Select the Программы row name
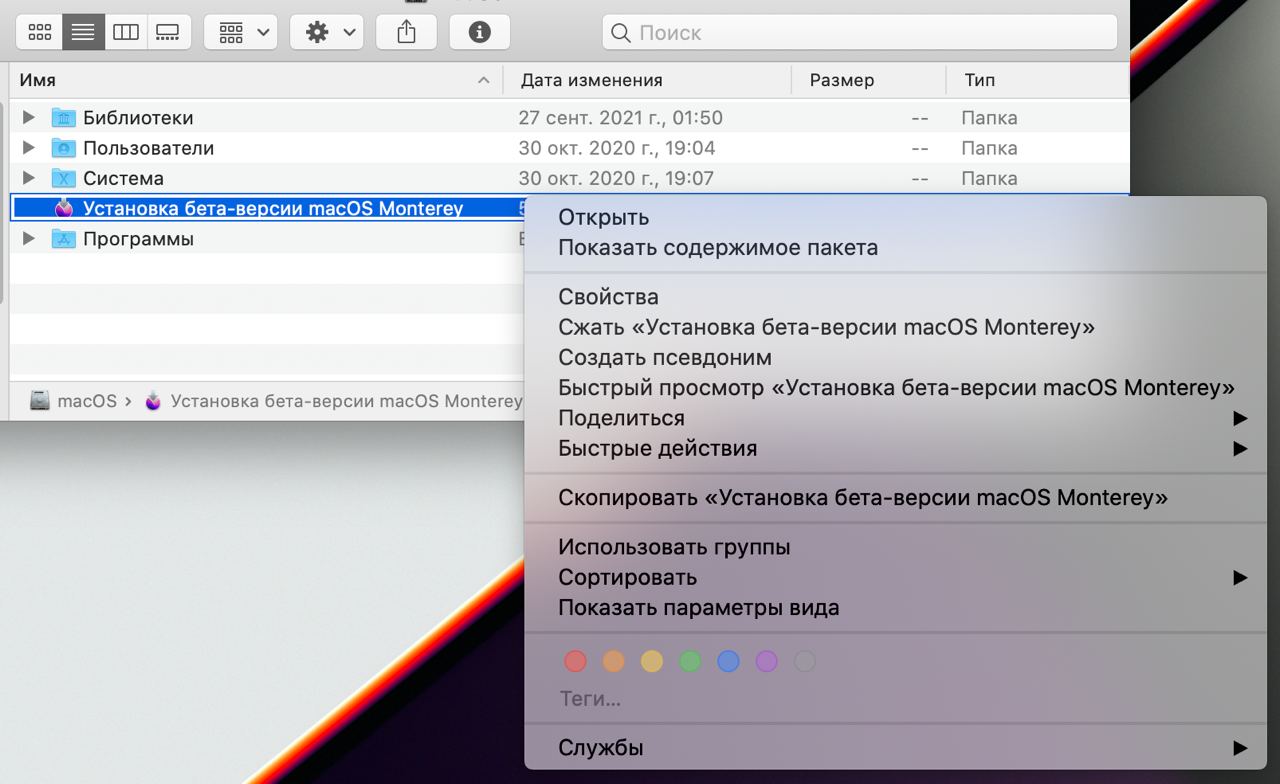Viewport: 1280px width, 784px height. tap(138, 238)
